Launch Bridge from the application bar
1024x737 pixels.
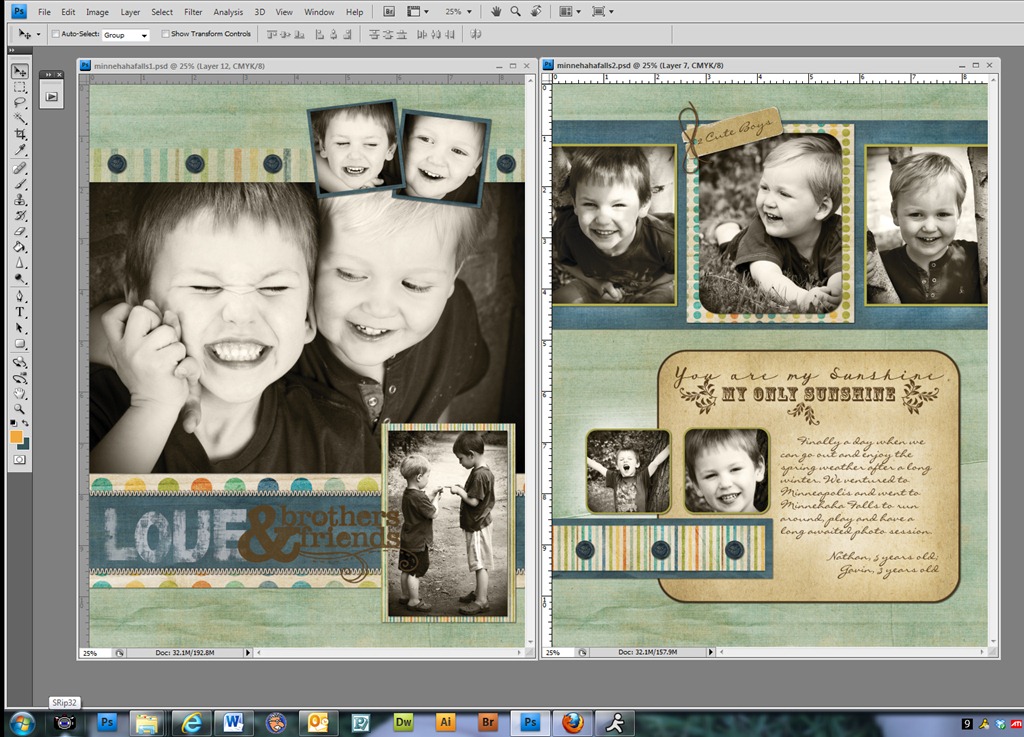pos(389,12)
